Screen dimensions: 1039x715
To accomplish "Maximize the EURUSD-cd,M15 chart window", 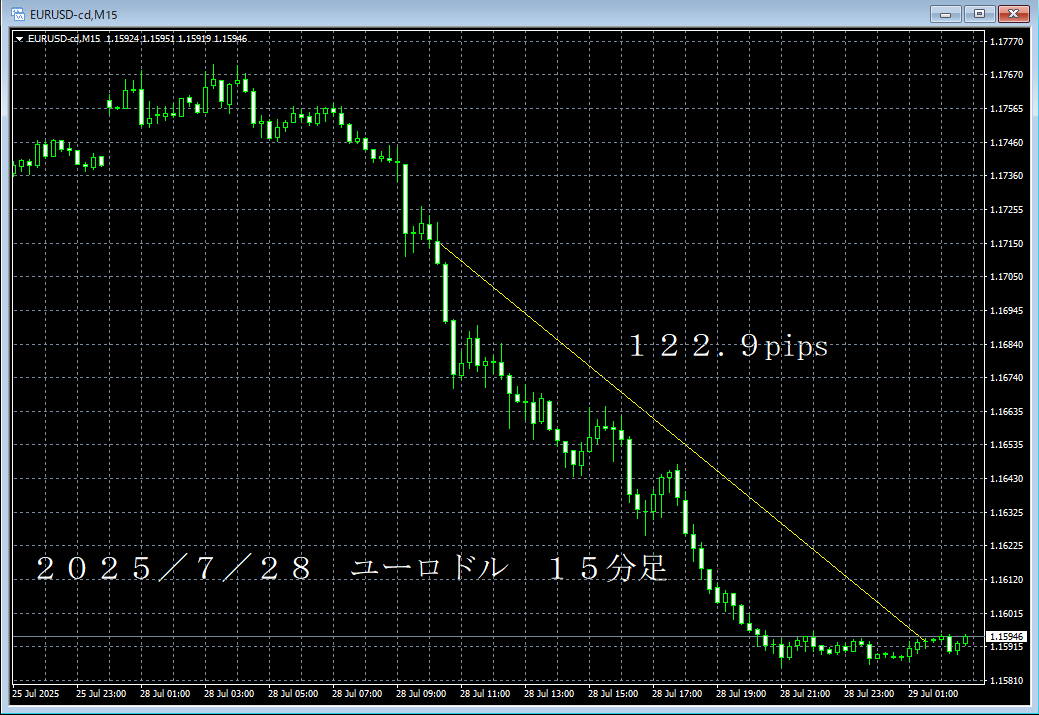I will coord(979,13).
